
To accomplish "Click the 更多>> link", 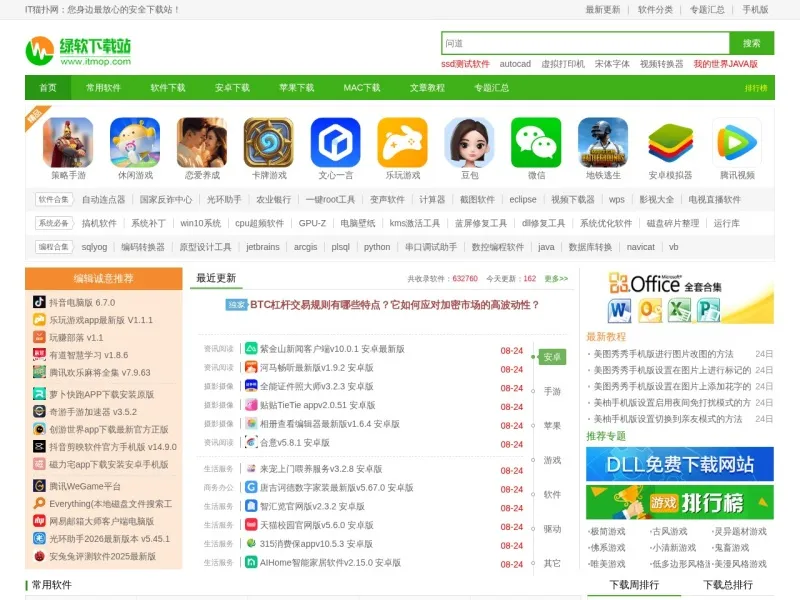I will pos(556,279).
